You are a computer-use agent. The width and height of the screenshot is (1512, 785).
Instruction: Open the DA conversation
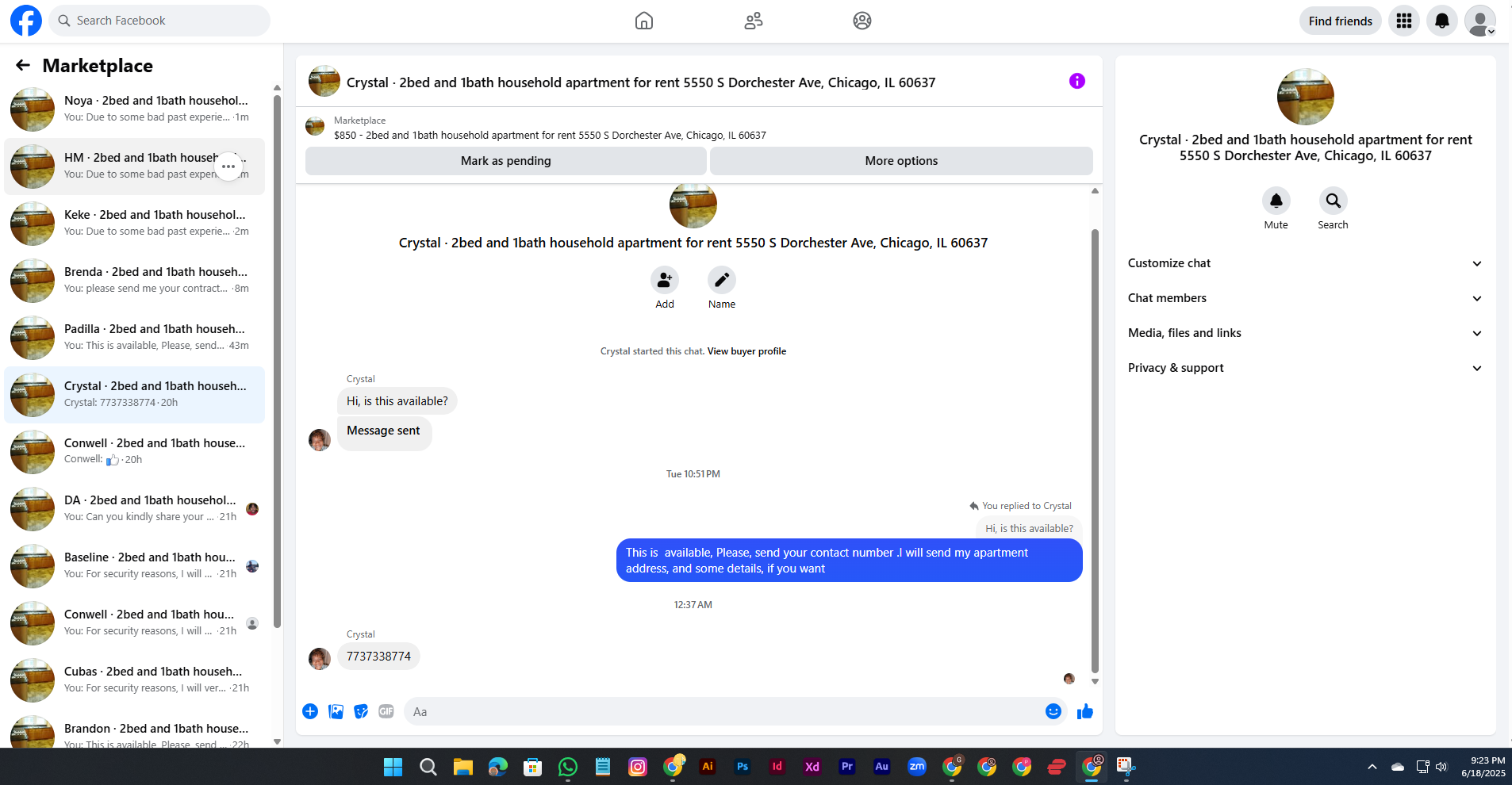point(135,509)
